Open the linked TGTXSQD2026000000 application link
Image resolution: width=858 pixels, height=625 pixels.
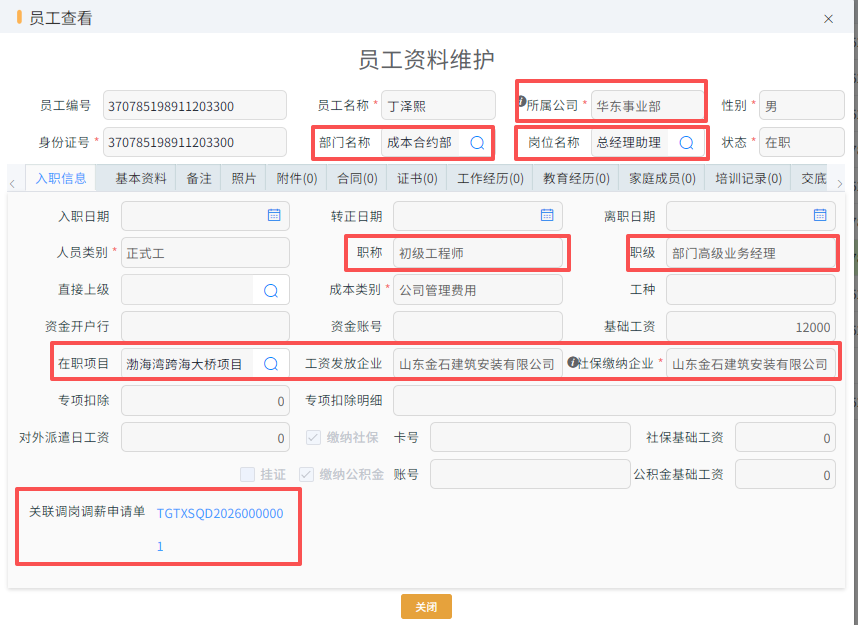click(x=220, y=529)
